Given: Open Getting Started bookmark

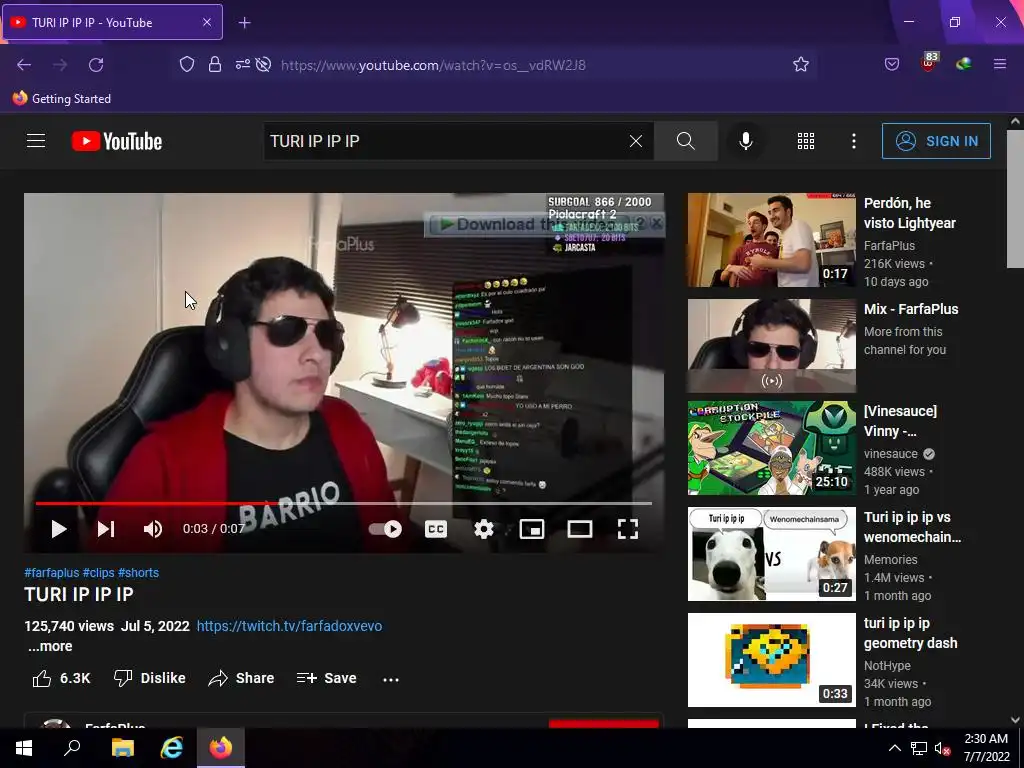Looking at the screenshot, I should click(x=62, y=99).
